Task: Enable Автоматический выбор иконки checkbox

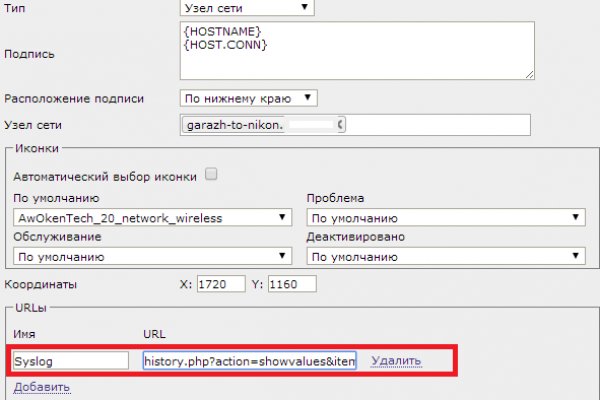Action: (x=211, y=175)
